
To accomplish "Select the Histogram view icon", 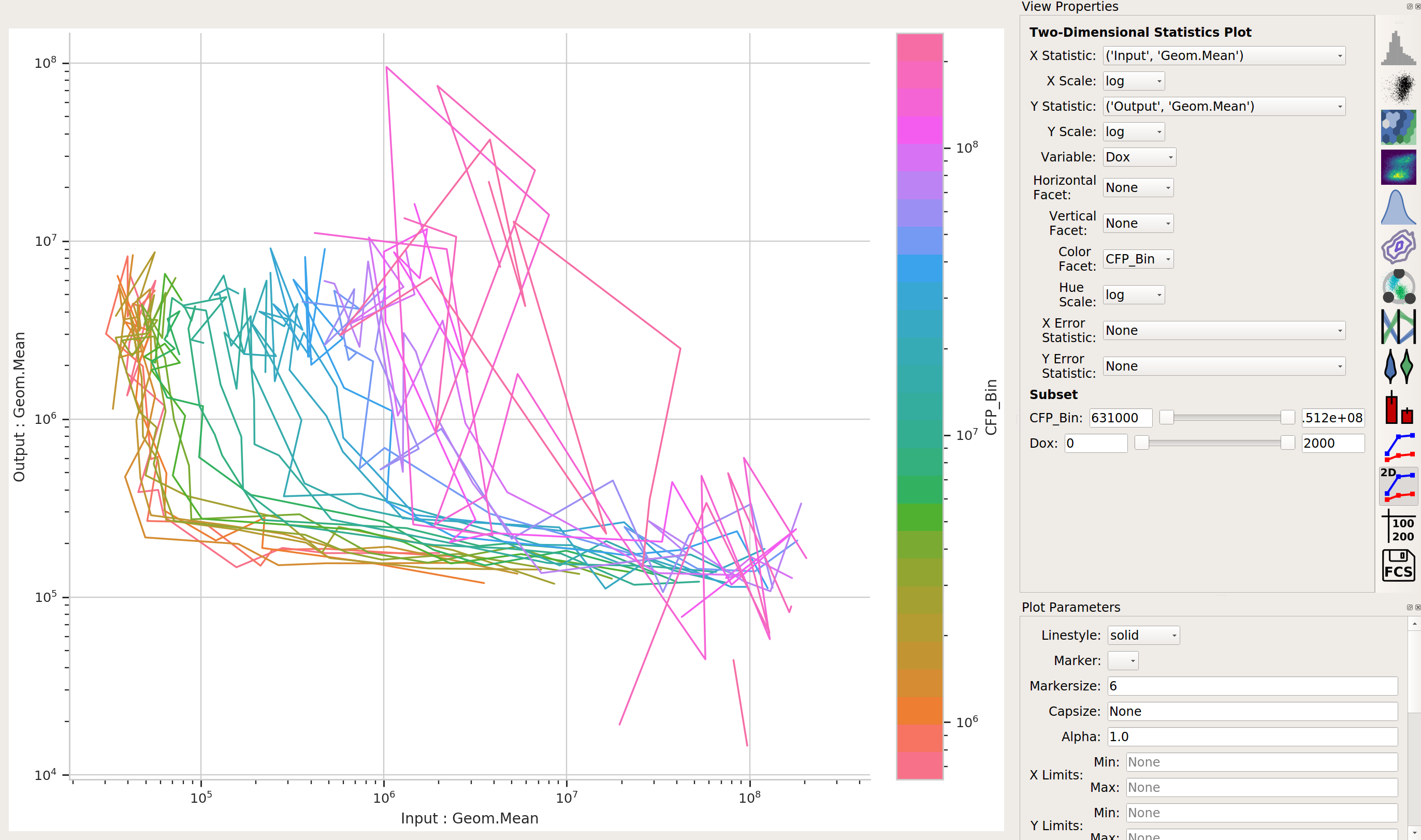I will coord(1398,48).
